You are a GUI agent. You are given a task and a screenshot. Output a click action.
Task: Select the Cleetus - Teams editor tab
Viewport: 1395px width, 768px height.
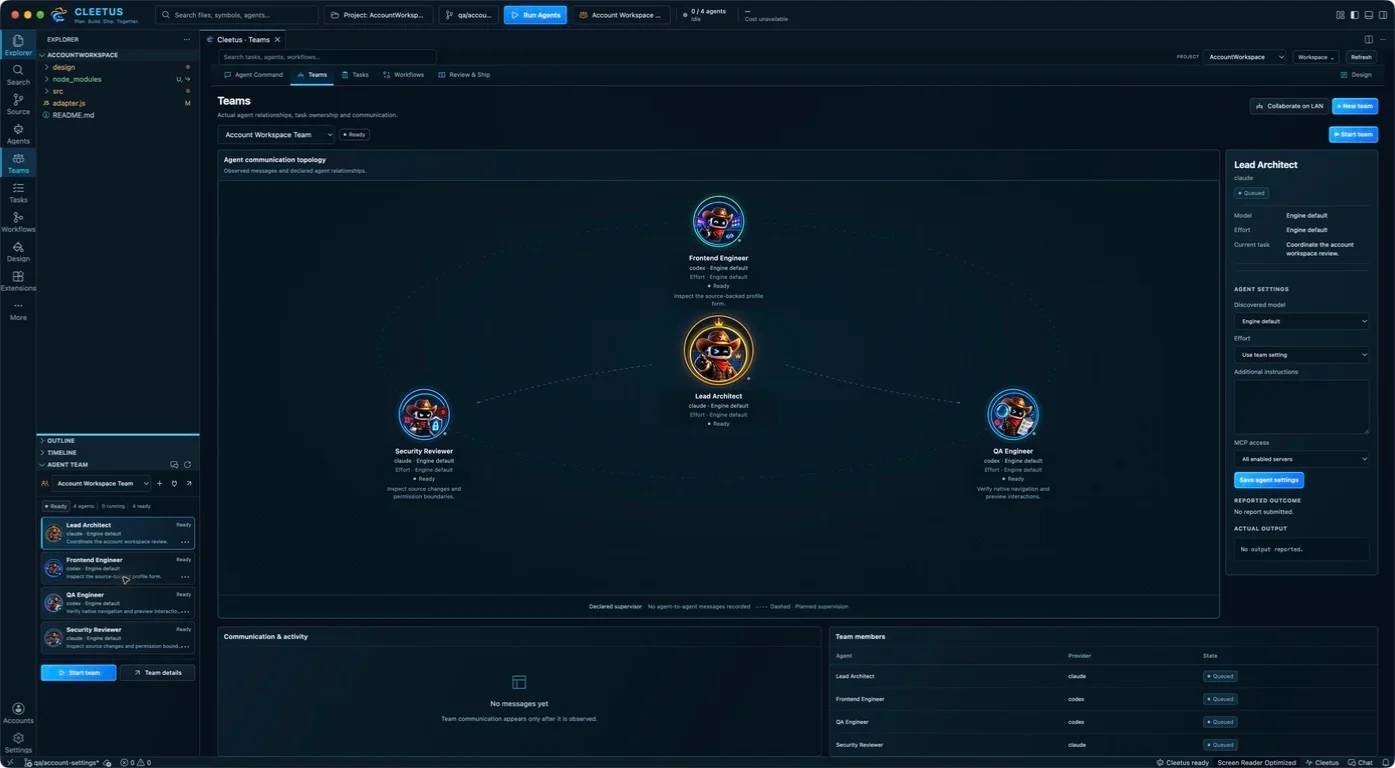[x=243, y=40]
